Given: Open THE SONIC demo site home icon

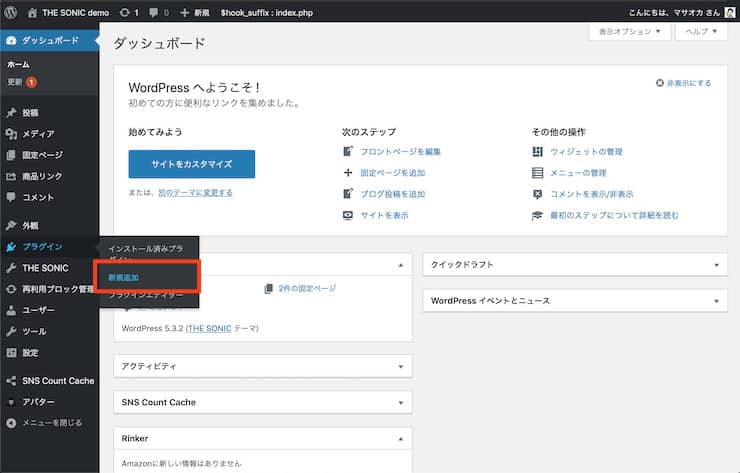Looking at the screenshot, I should click(32, 13).
